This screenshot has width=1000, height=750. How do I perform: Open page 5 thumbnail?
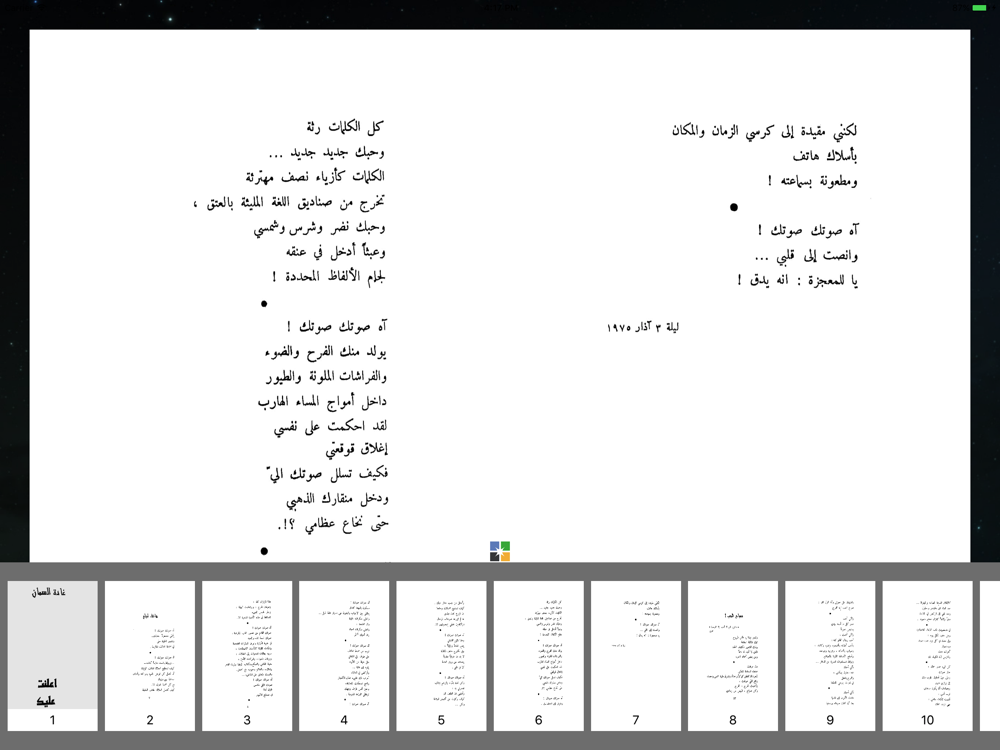tap(441, 655)
